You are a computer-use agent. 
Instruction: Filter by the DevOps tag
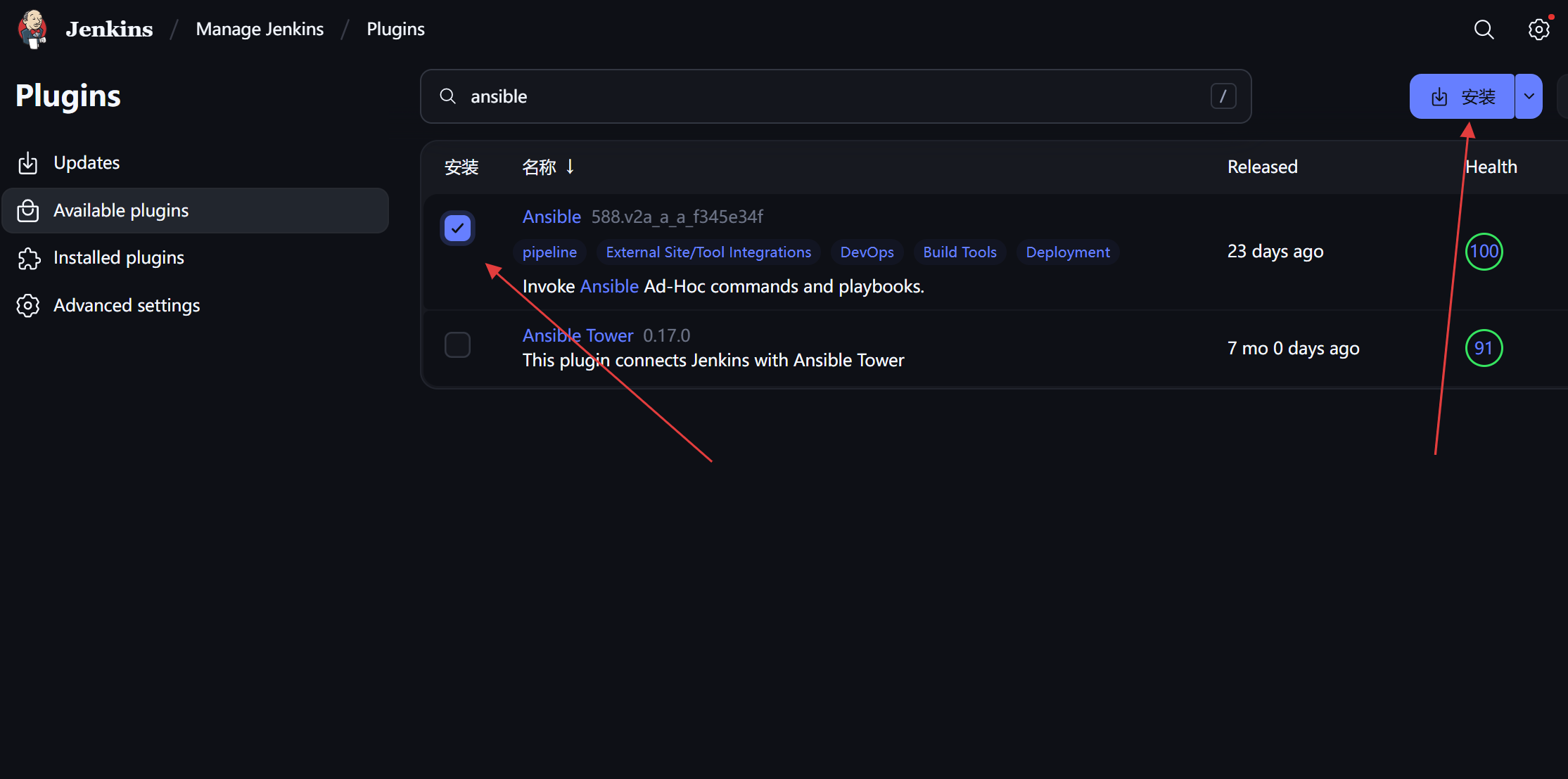(x=867, y=252)
